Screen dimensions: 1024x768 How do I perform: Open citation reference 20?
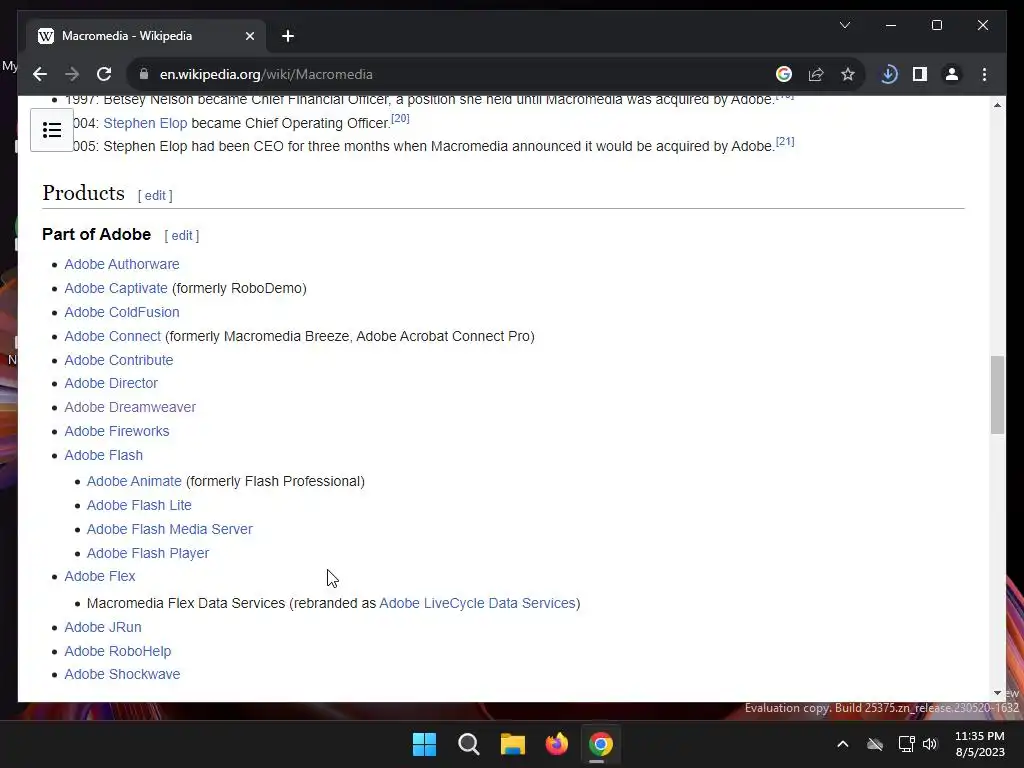(x=400, y=118)
